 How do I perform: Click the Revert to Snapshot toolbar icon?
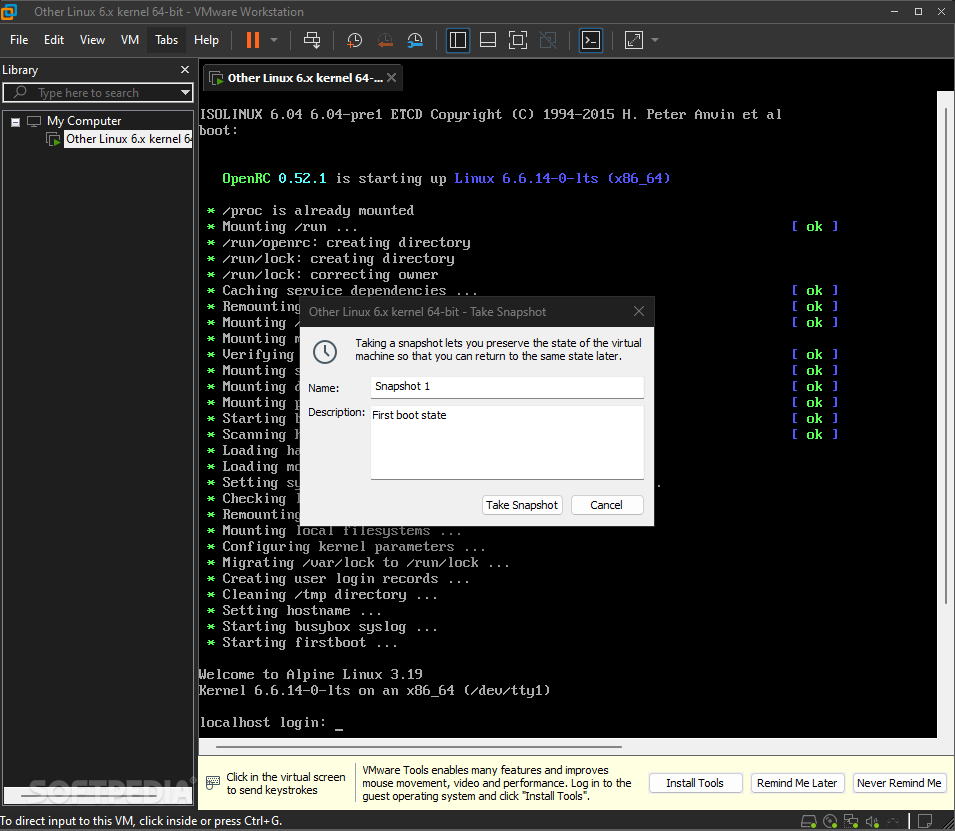[x=385, y=40]
